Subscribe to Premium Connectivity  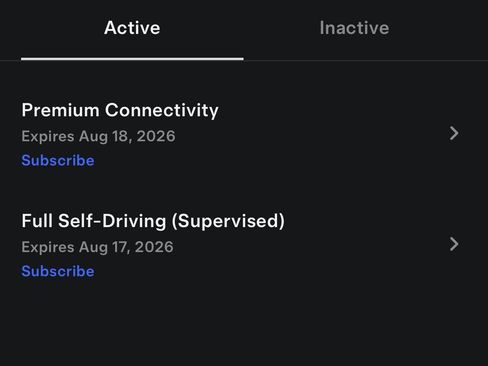58,160
